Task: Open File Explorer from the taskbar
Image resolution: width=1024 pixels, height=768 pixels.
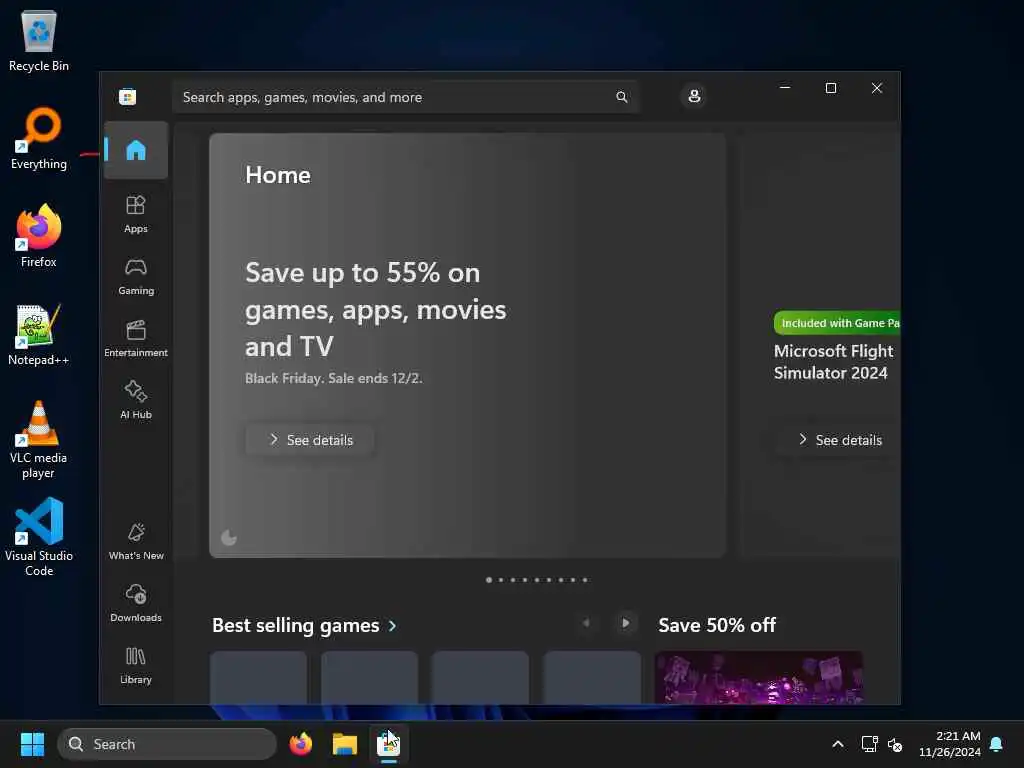Action: 345,744
